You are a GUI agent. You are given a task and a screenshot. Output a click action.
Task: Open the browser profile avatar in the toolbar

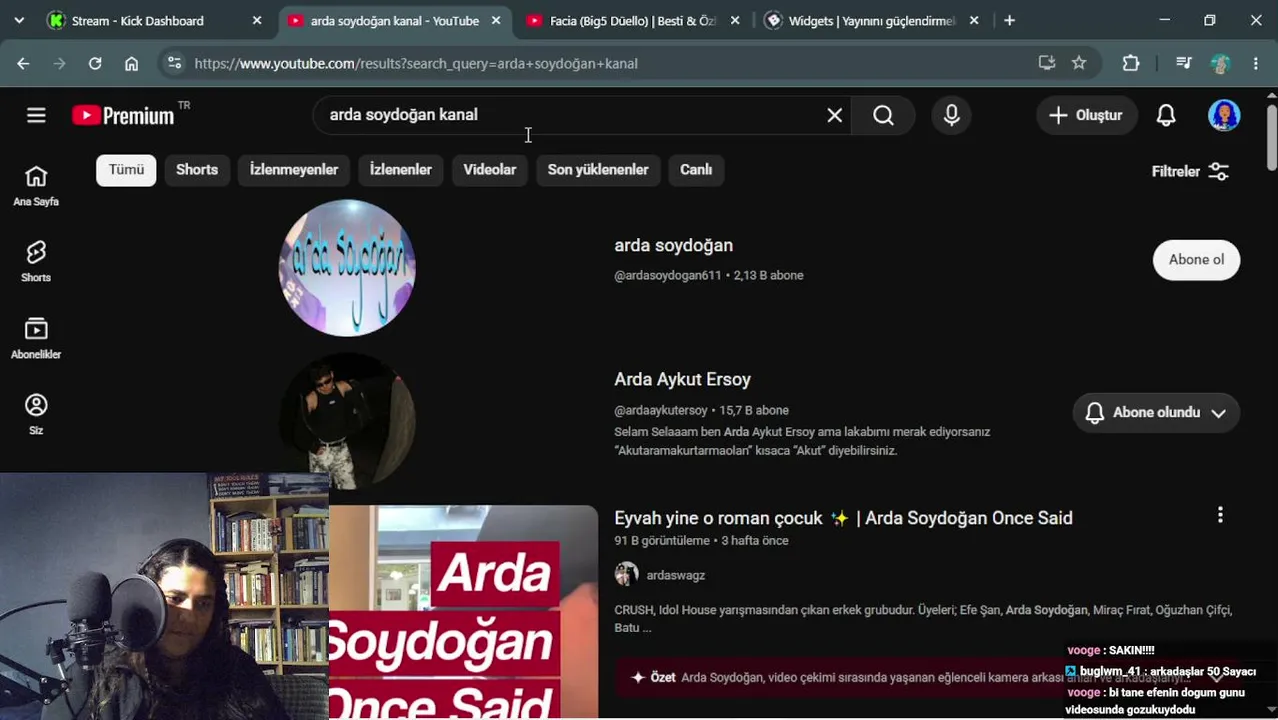(x=1220, y=63)
